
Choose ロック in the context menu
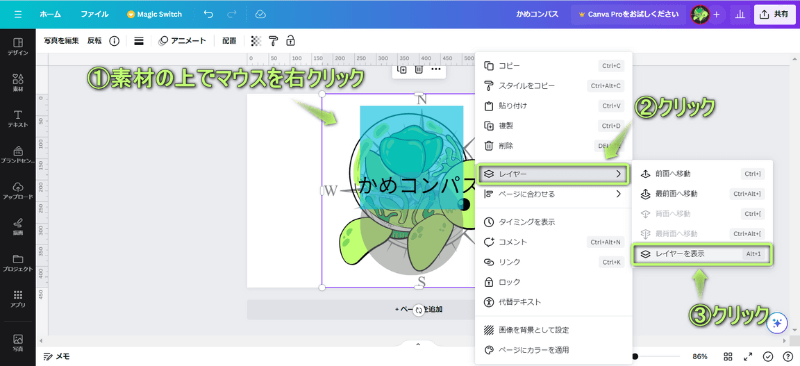554,282
